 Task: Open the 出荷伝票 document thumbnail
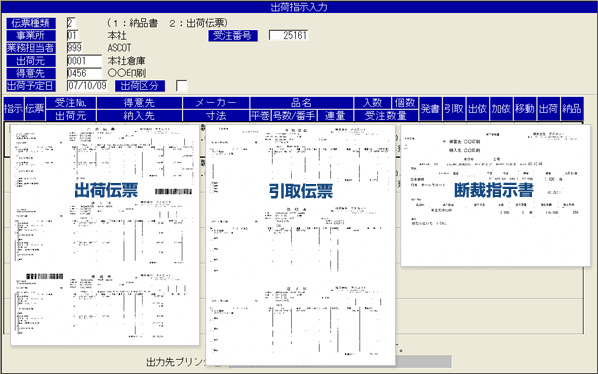coord(105,235)
